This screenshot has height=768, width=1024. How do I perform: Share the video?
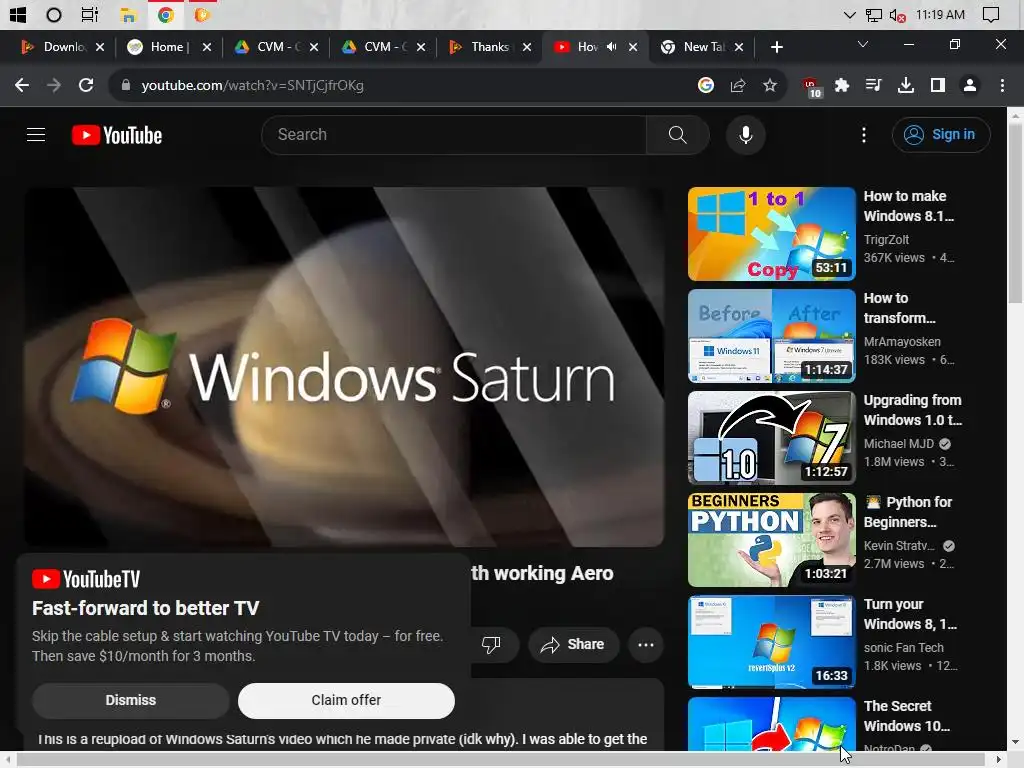click(x=573, y=645)
